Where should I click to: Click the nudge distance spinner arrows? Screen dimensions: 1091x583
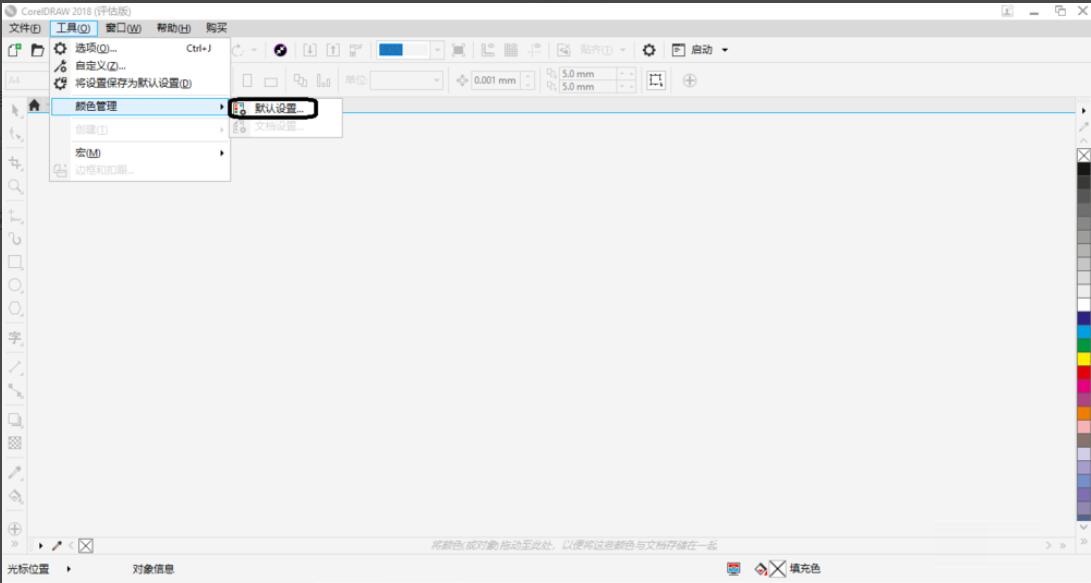[528, 81]
